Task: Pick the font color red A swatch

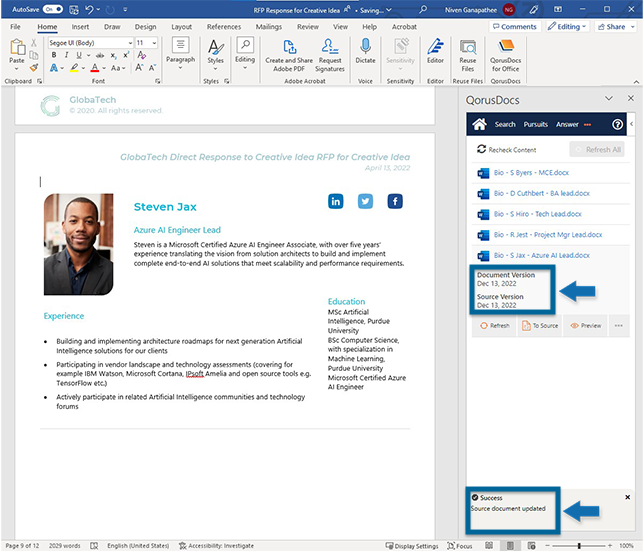Action: pos(94,68)
